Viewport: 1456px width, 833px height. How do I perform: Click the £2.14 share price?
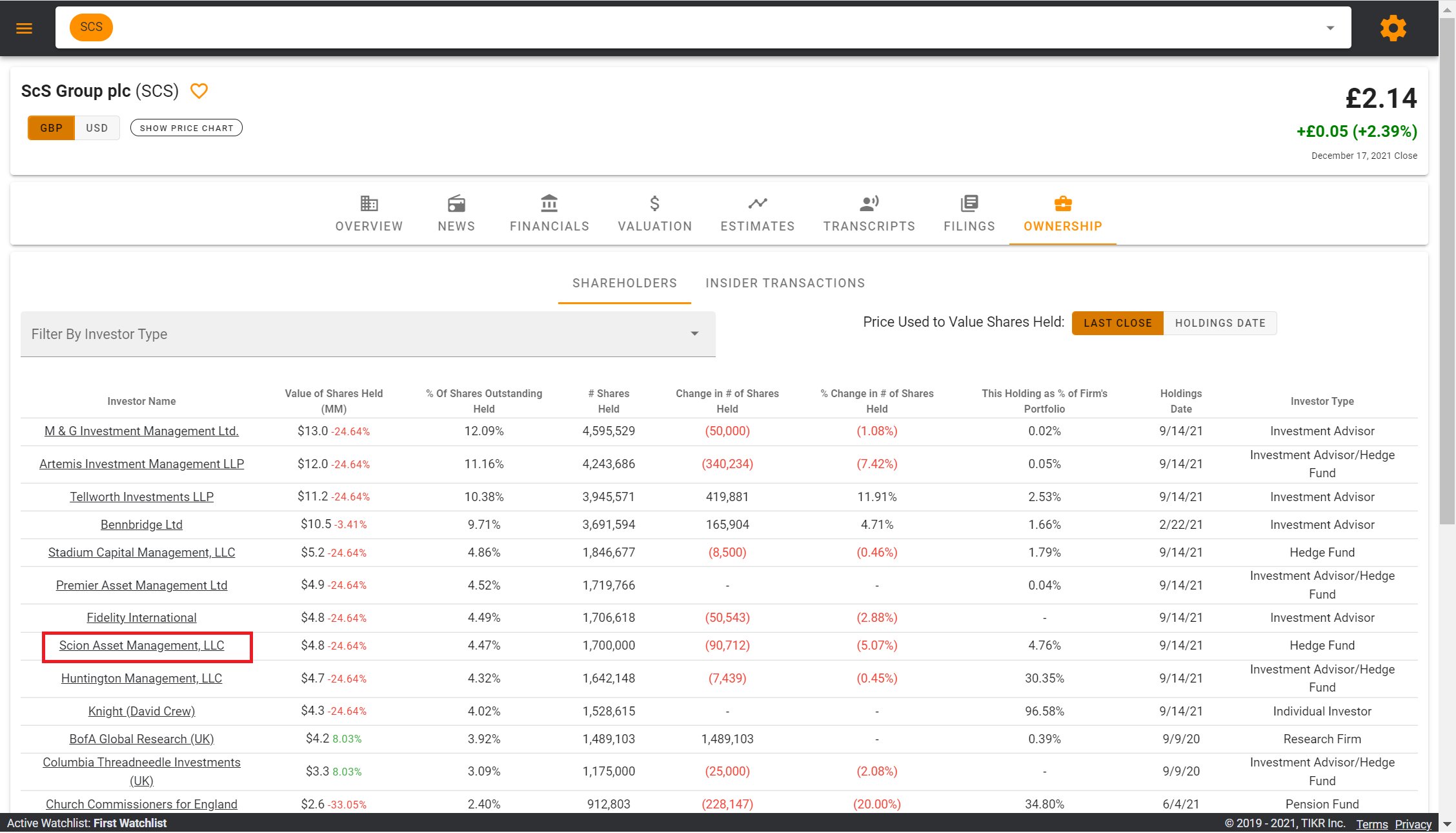point(1381,98)
